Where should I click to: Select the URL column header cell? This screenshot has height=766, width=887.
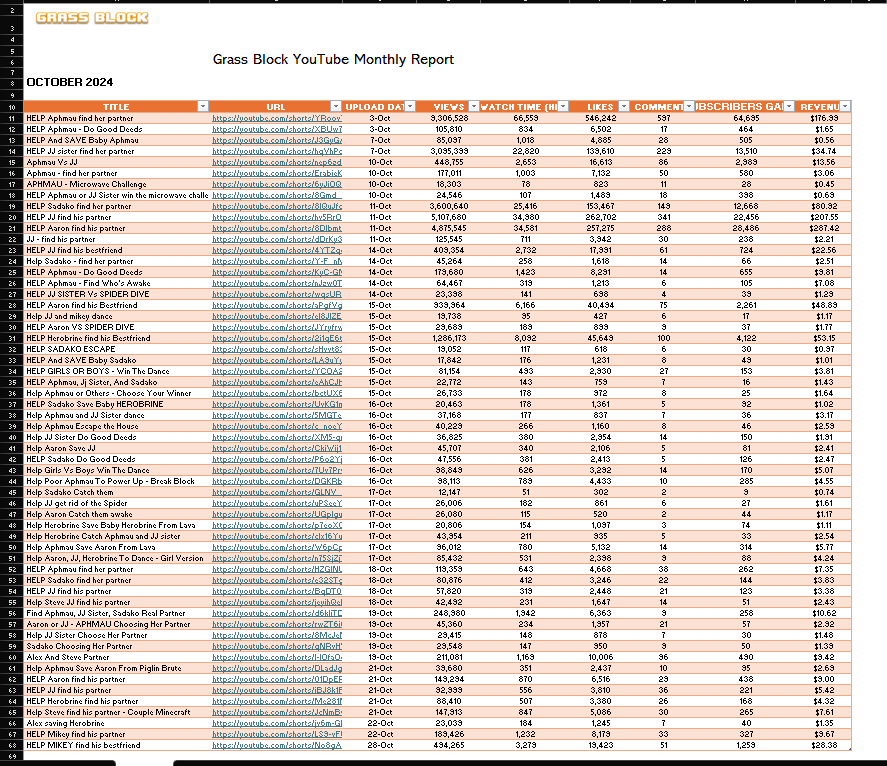276,106
